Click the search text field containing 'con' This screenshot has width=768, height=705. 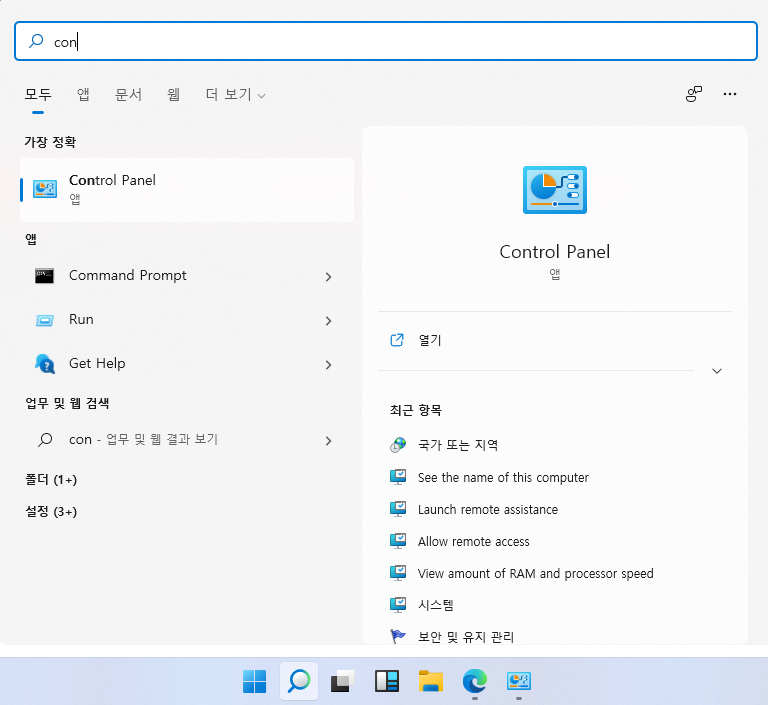coord(386,41)
